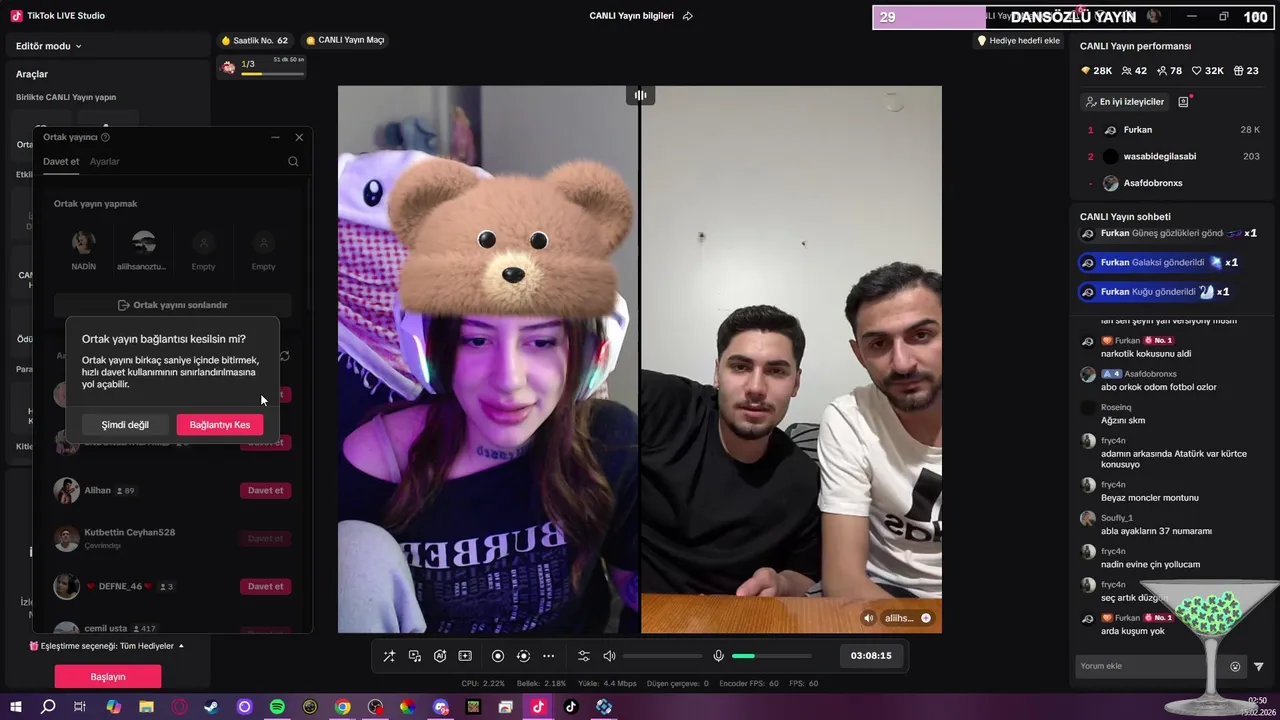Click the gift box 23 stat

pyautogui.click(x=1246, y=71)
